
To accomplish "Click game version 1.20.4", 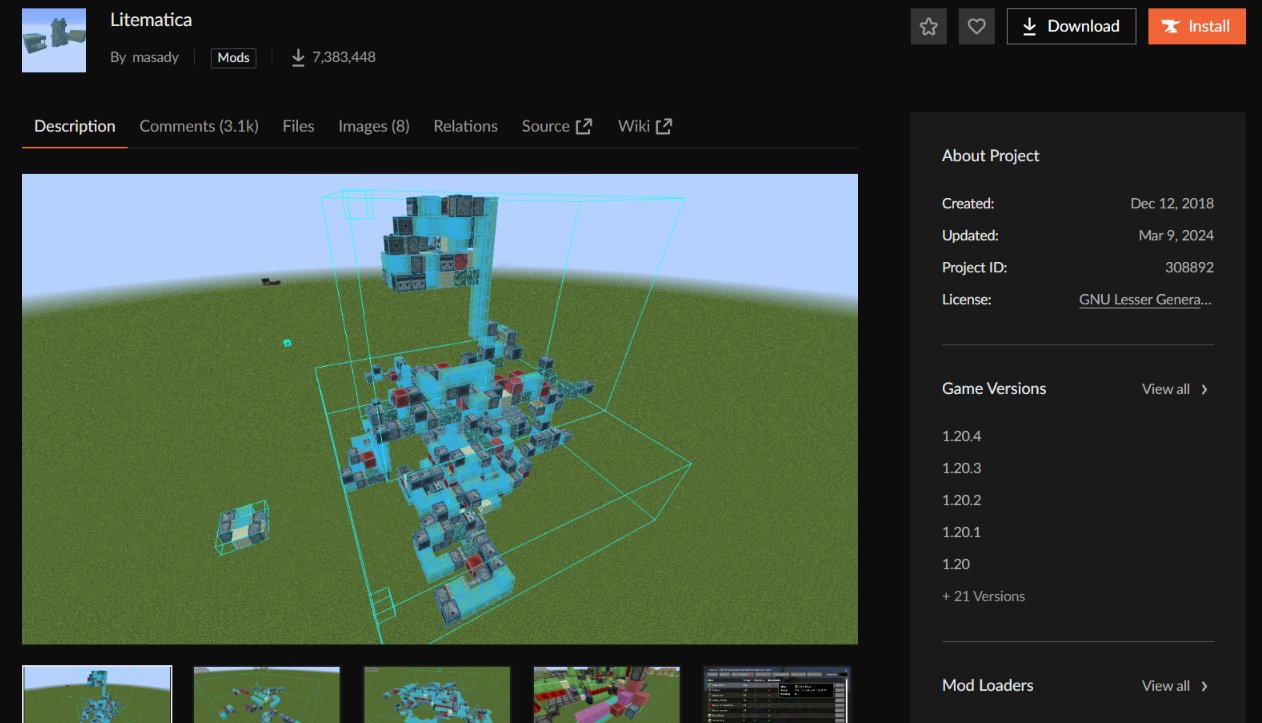I will click(962, 436).
